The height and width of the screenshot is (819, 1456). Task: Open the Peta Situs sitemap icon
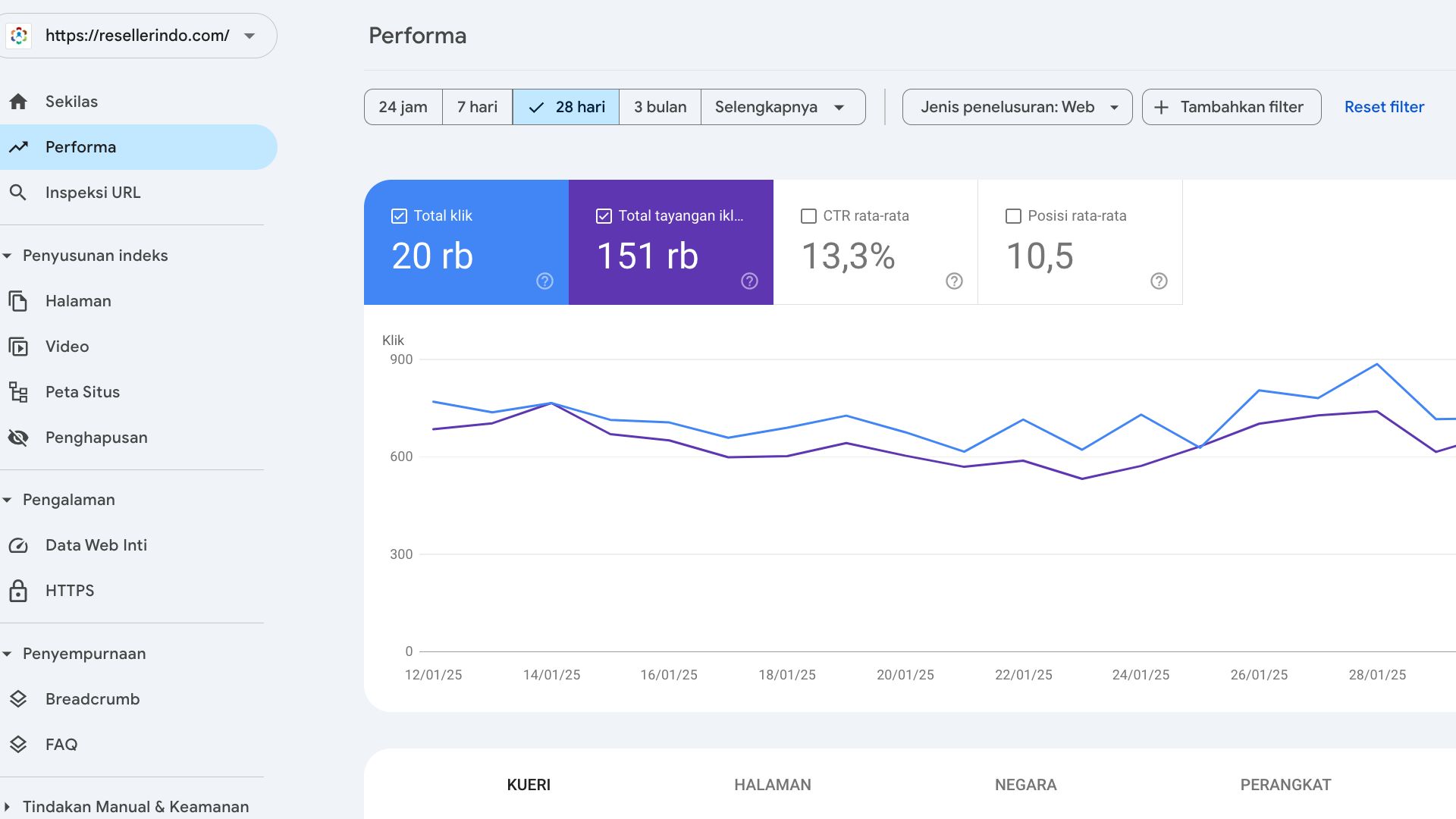(18, 392)
